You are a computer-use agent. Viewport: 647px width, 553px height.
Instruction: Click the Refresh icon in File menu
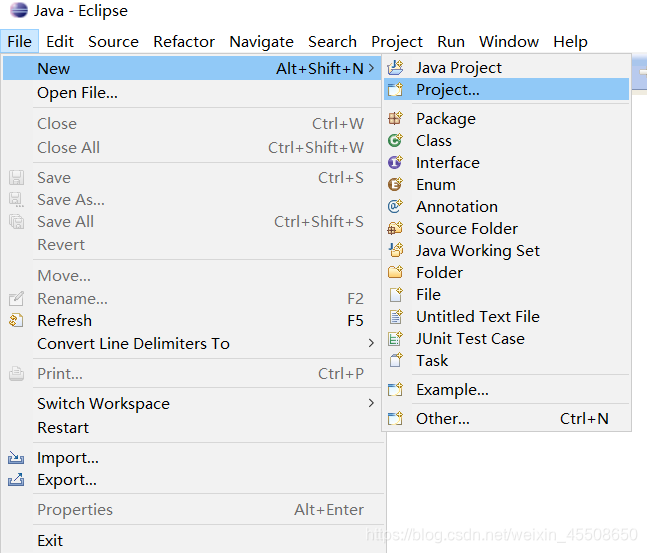(16, 320)
